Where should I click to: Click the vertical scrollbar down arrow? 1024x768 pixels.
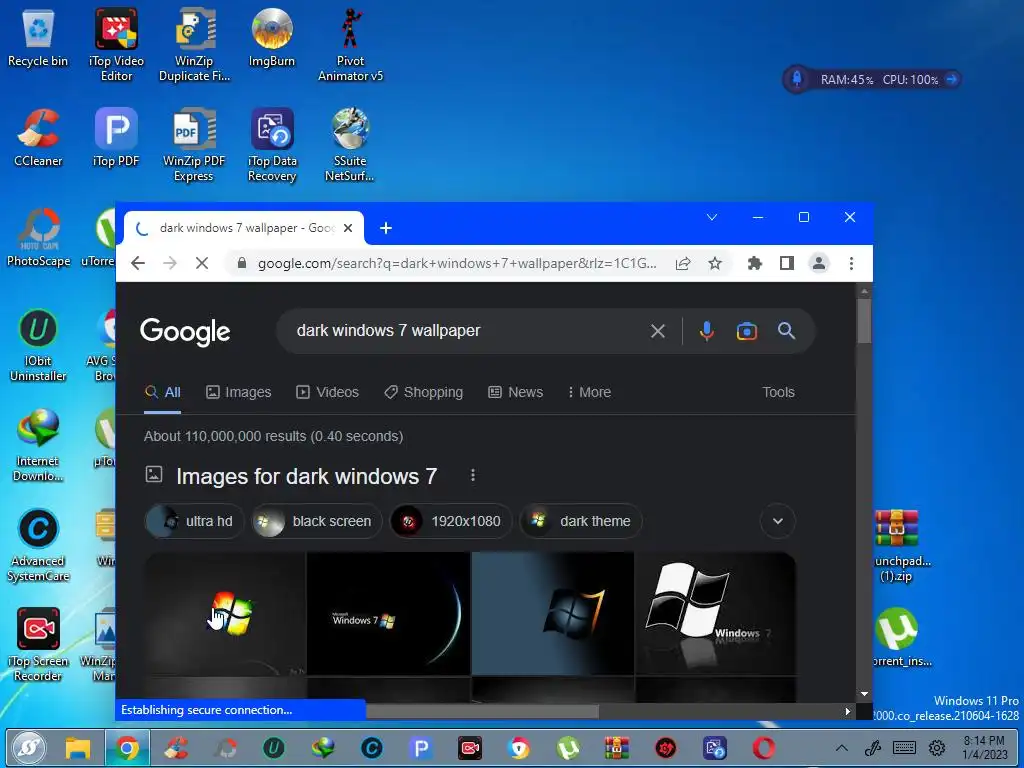point(864,694)
